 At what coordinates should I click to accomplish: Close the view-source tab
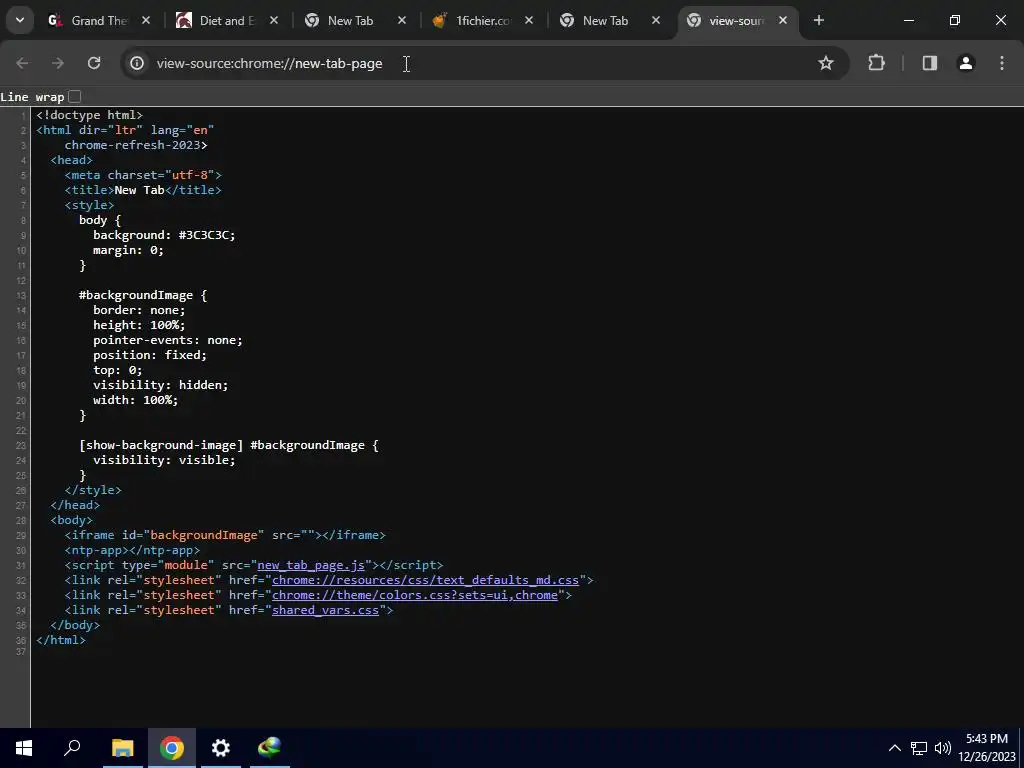783,20
